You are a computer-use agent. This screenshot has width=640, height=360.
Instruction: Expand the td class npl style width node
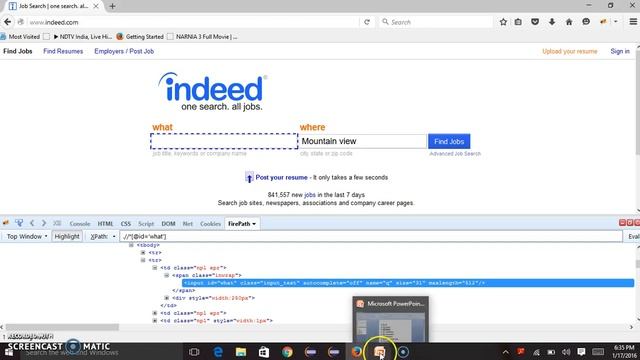(155, 321)
